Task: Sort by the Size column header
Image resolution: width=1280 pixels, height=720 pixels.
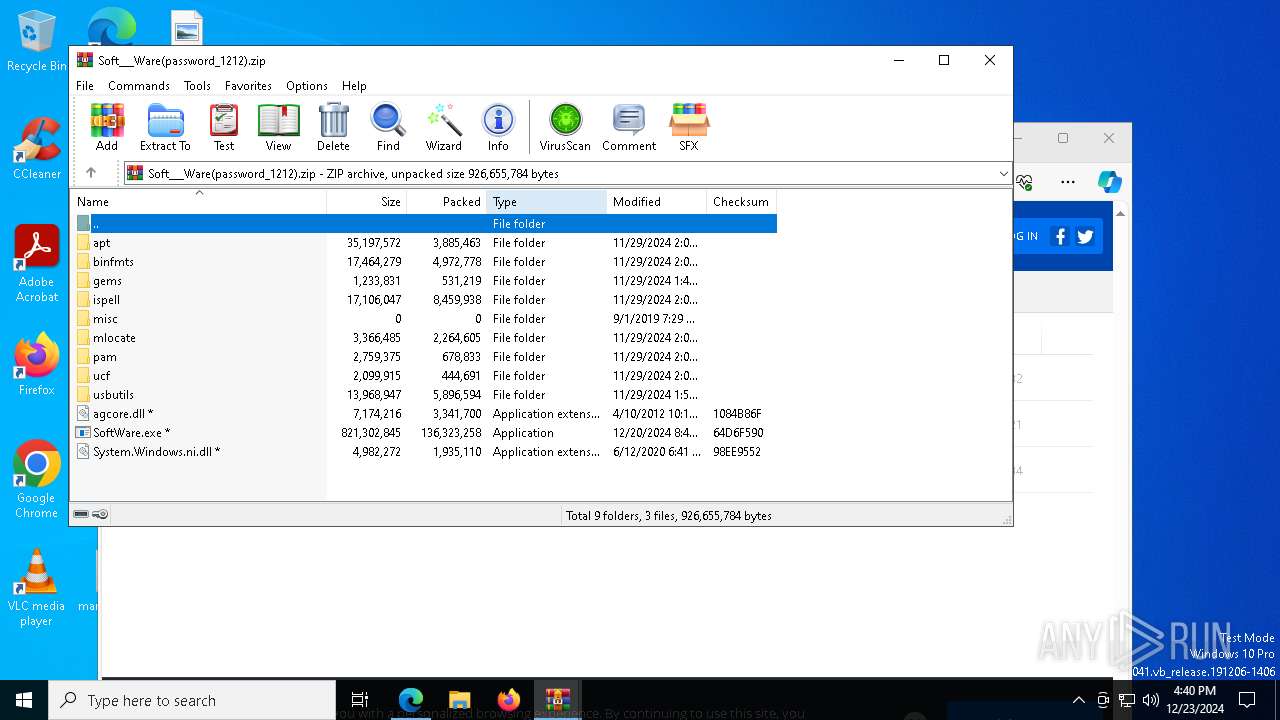Action: (366, 201)
